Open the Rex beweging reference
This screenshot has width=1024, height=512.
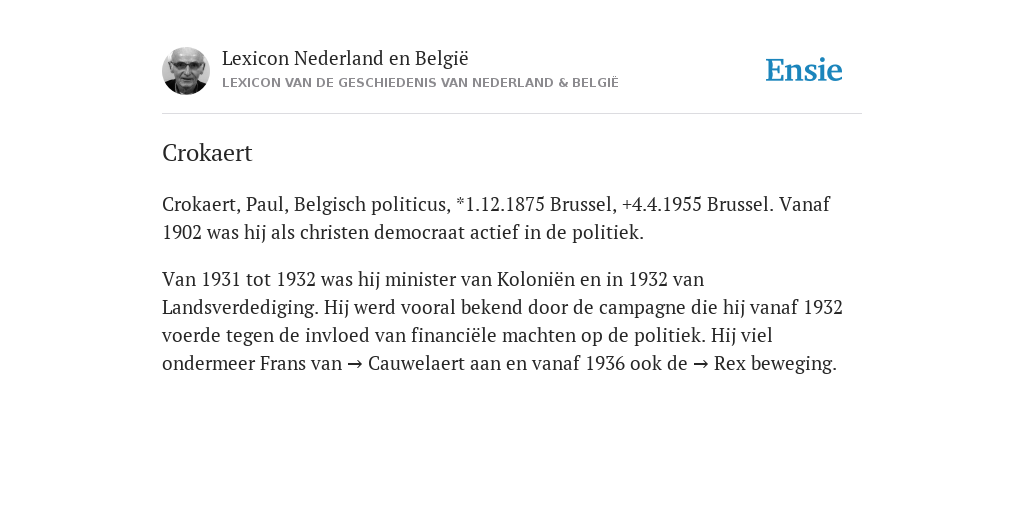[x=775, y=364]
